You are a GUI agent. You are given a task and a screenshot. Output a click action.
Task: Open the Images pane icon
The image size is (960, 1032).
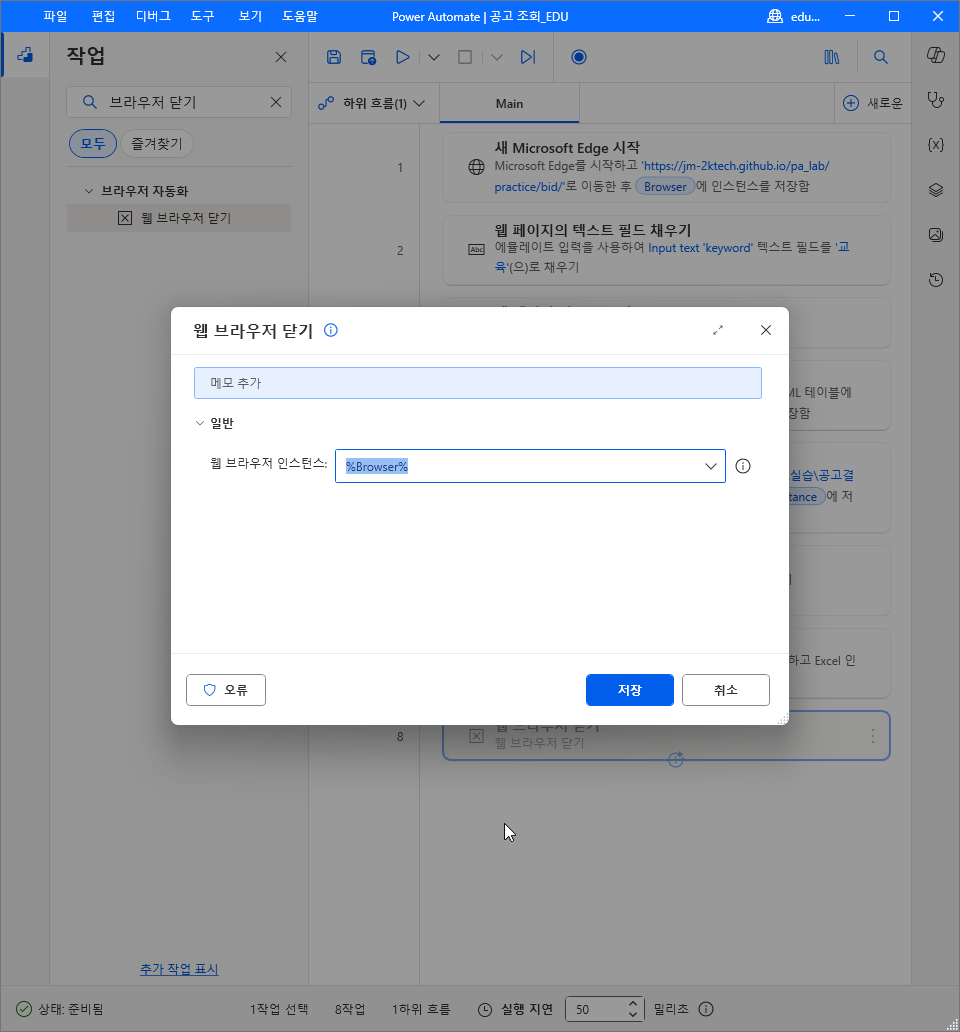936,234
